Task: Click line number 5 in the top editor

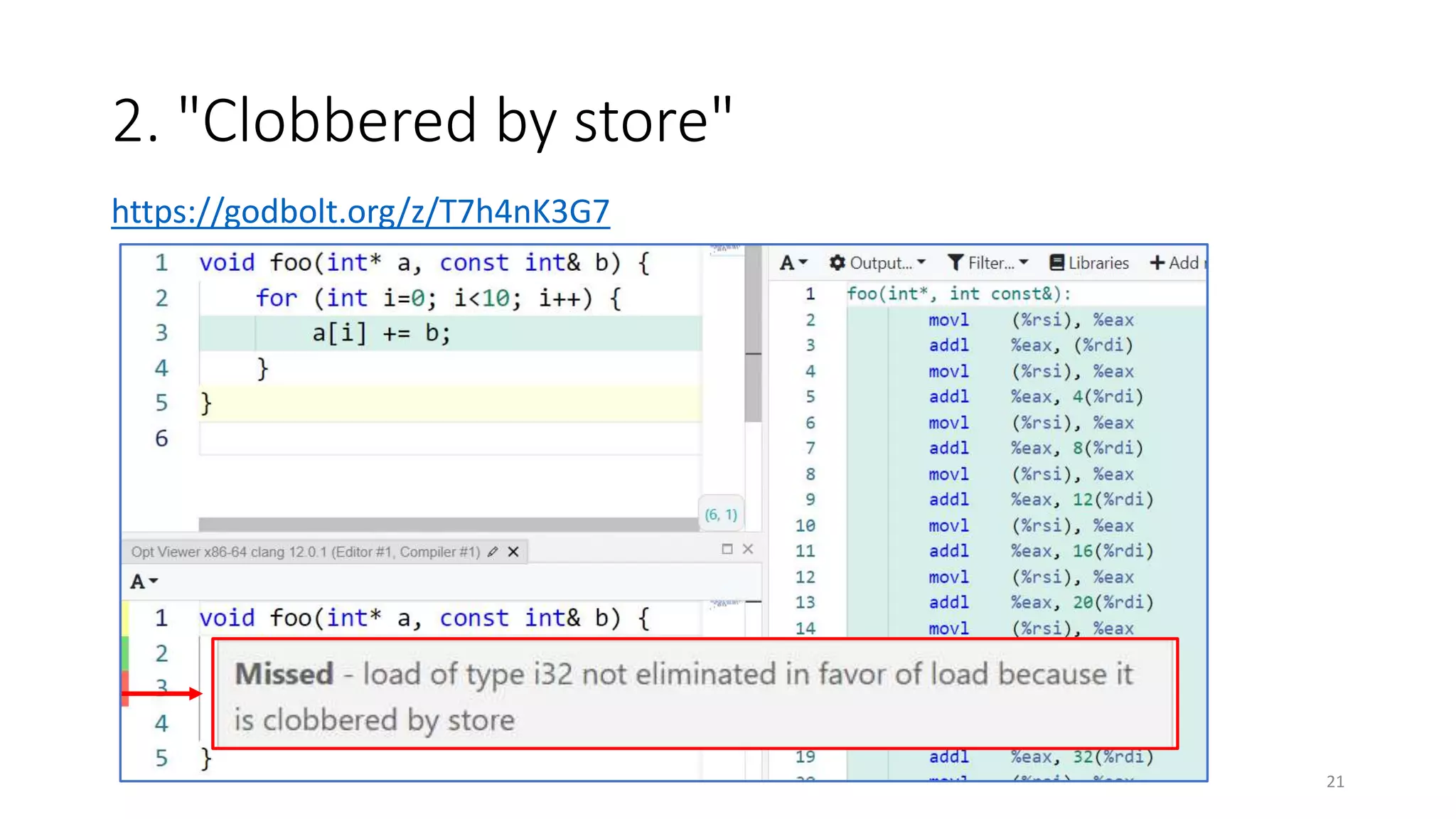Action: coord(161,403)
